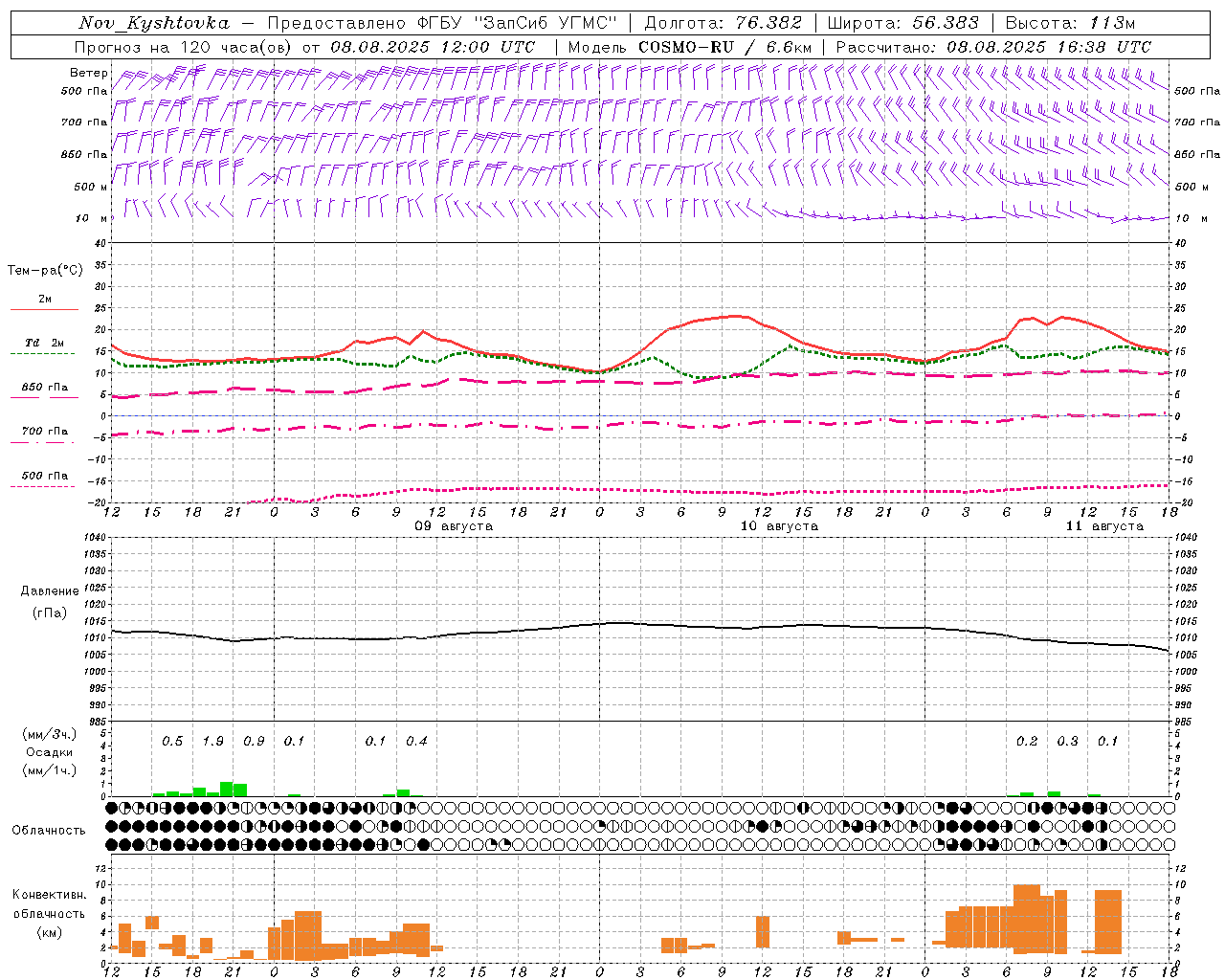Click the 0.4 precipitation value
This screenshot has width=1225, height=980.
pyautogui.click(x=416, y=742)
